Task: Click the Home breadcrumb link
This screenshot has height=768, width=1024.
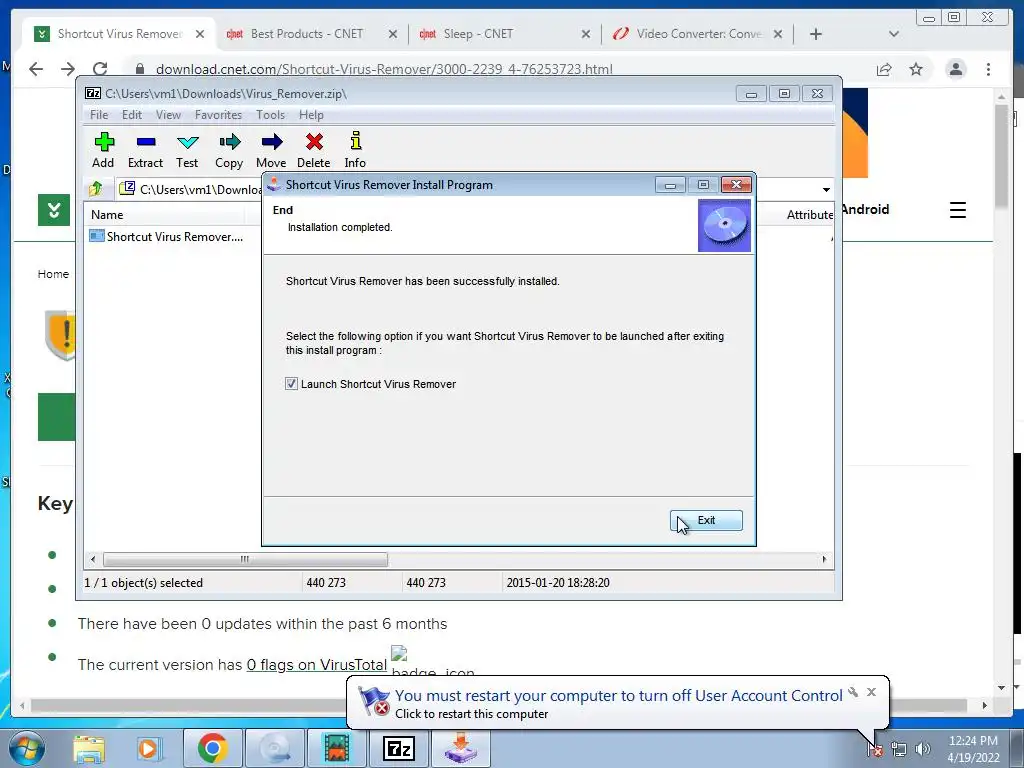Action: (53, 274)
